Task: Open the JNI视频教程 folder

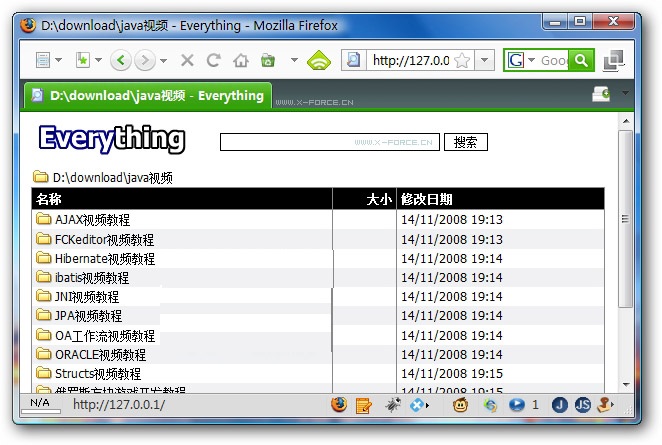Action: pos(87,296)
